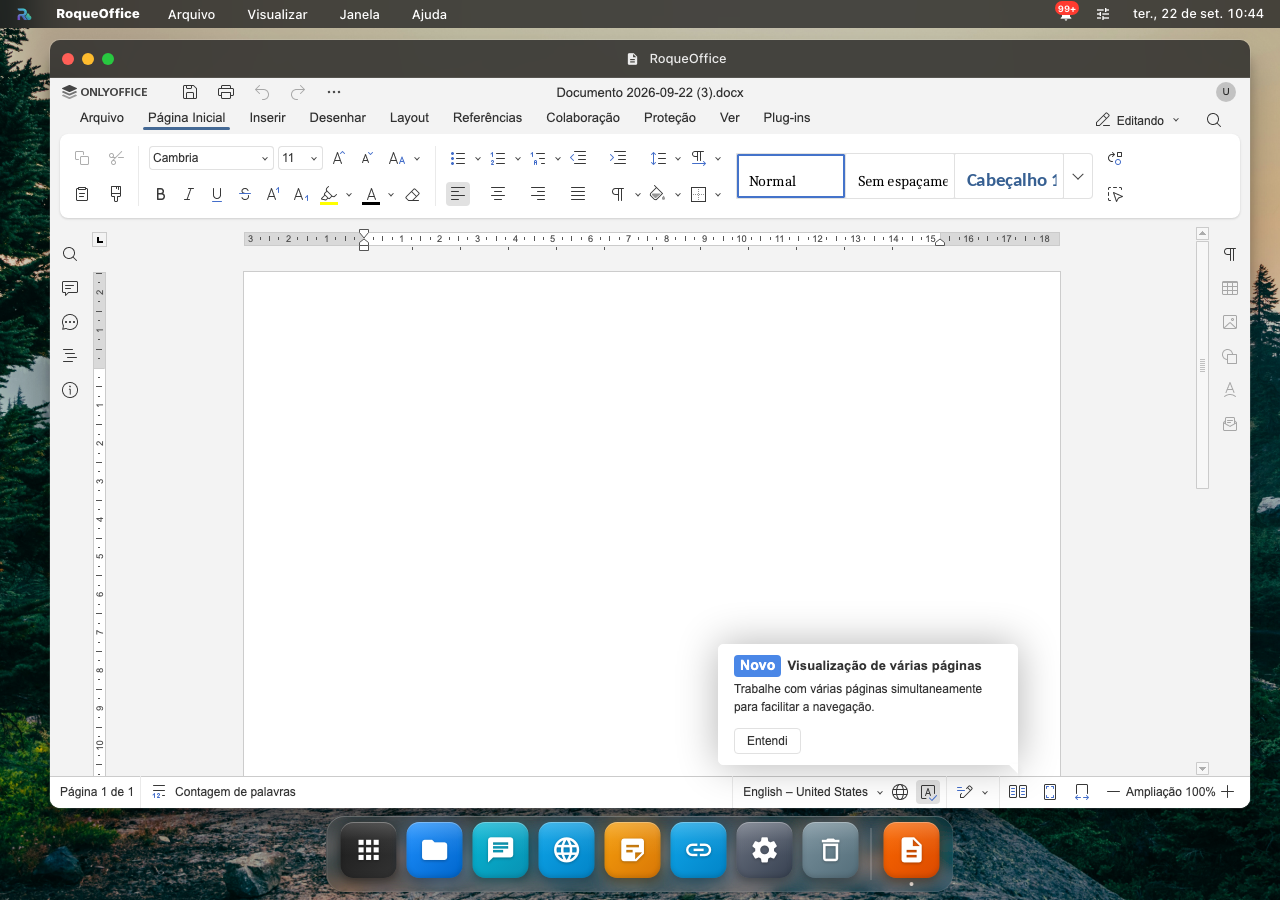Increase font size with the A-up icon
The image size is (1280, 900).
click(x=339, y=158)
